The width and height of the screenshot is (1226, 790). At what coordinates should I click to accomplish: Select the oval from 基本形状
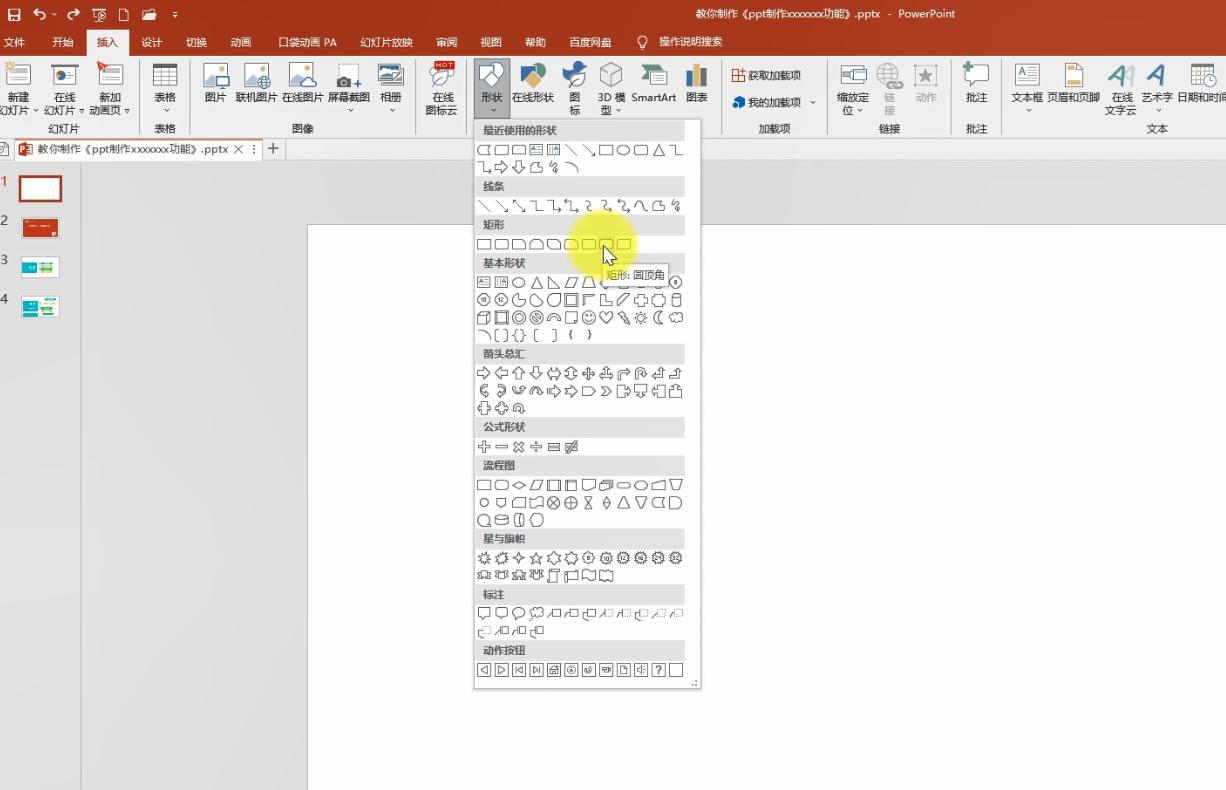(518, 282)
